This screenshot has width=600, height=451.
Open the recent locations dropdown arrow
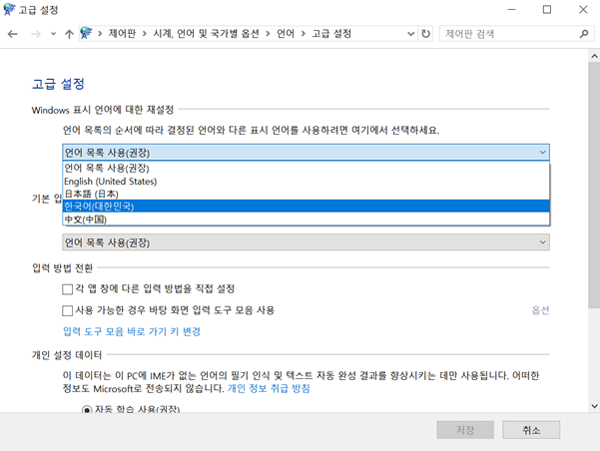click(x=53, y=34)
